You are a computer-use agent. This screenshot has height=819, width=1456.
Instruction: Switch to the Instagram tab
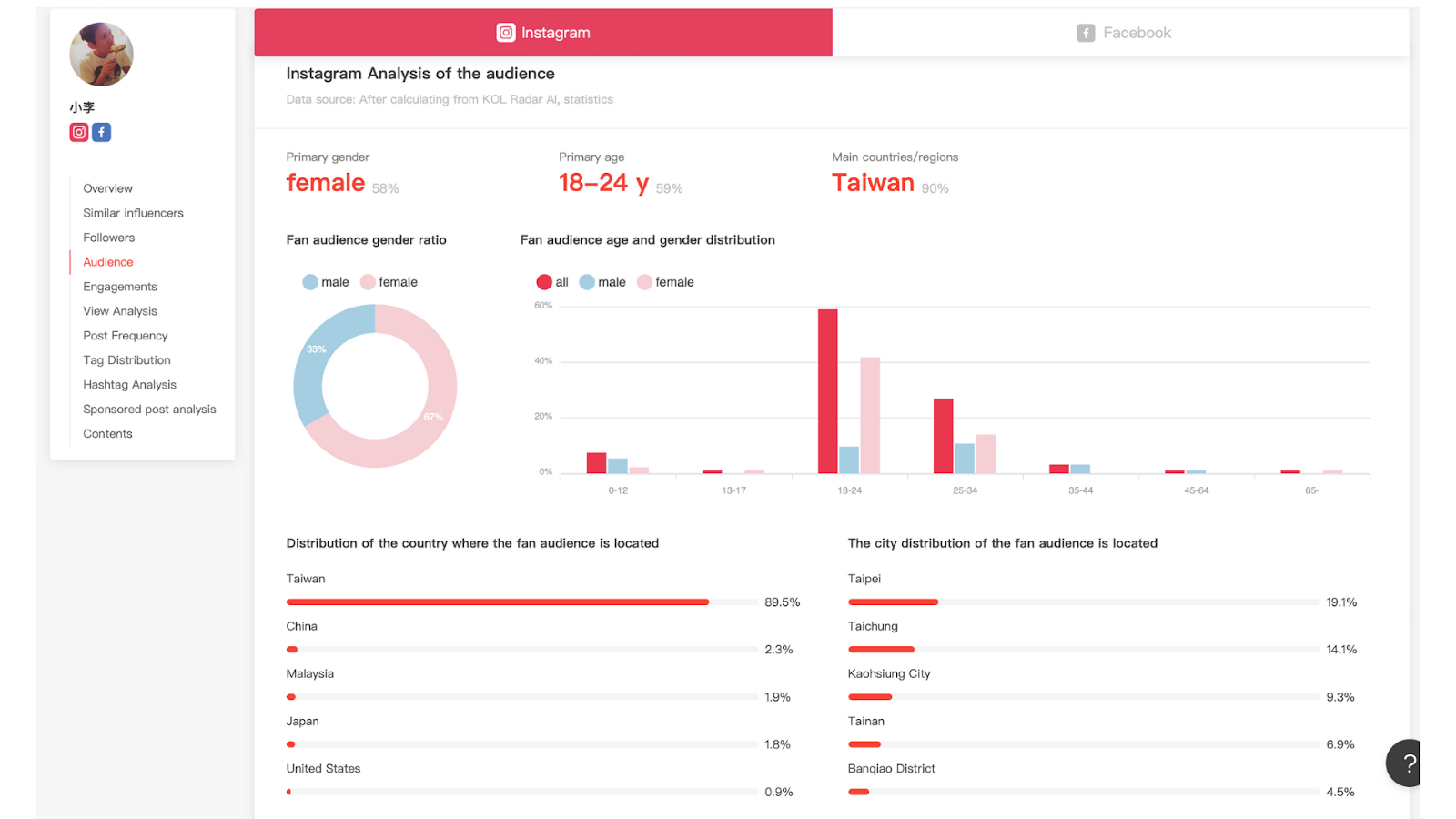coord(543,33)
